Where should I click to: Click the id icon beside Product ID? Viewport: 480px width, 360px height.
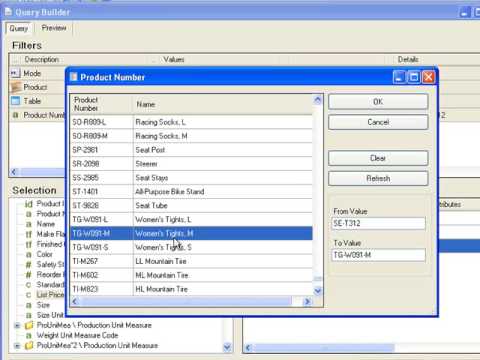click(x=29, y=204)
